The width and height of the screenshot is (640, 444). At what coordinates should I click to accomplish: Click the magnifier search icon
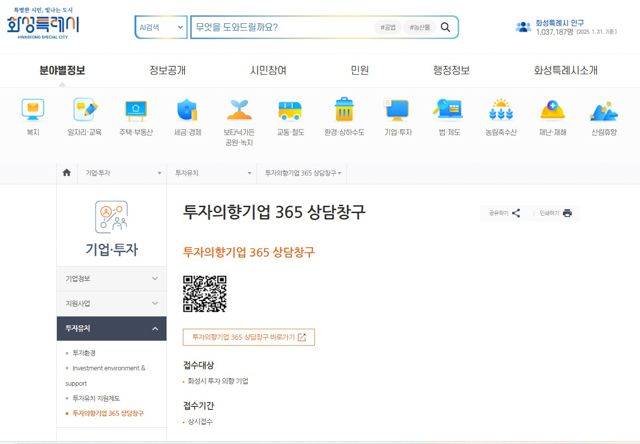[446, 27]
